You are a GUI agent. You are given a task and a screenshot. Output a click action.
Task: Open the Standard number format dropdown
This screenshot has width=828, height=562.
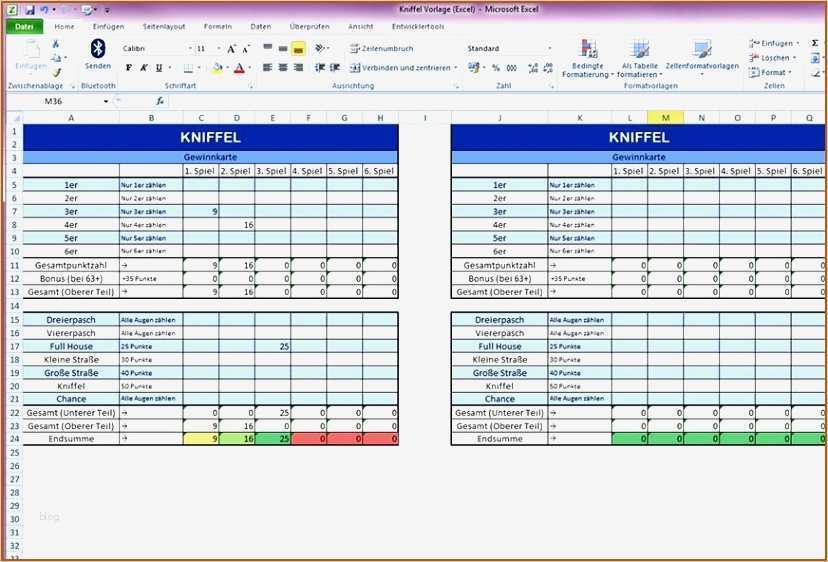[550, 49]
